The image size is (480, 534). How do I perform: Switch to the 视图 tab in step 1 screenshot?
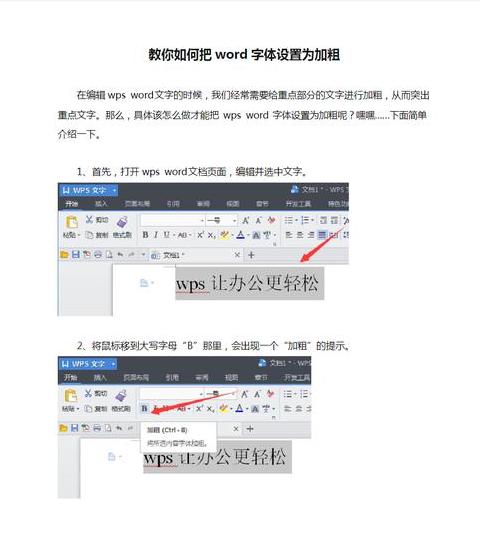(233, 204)
